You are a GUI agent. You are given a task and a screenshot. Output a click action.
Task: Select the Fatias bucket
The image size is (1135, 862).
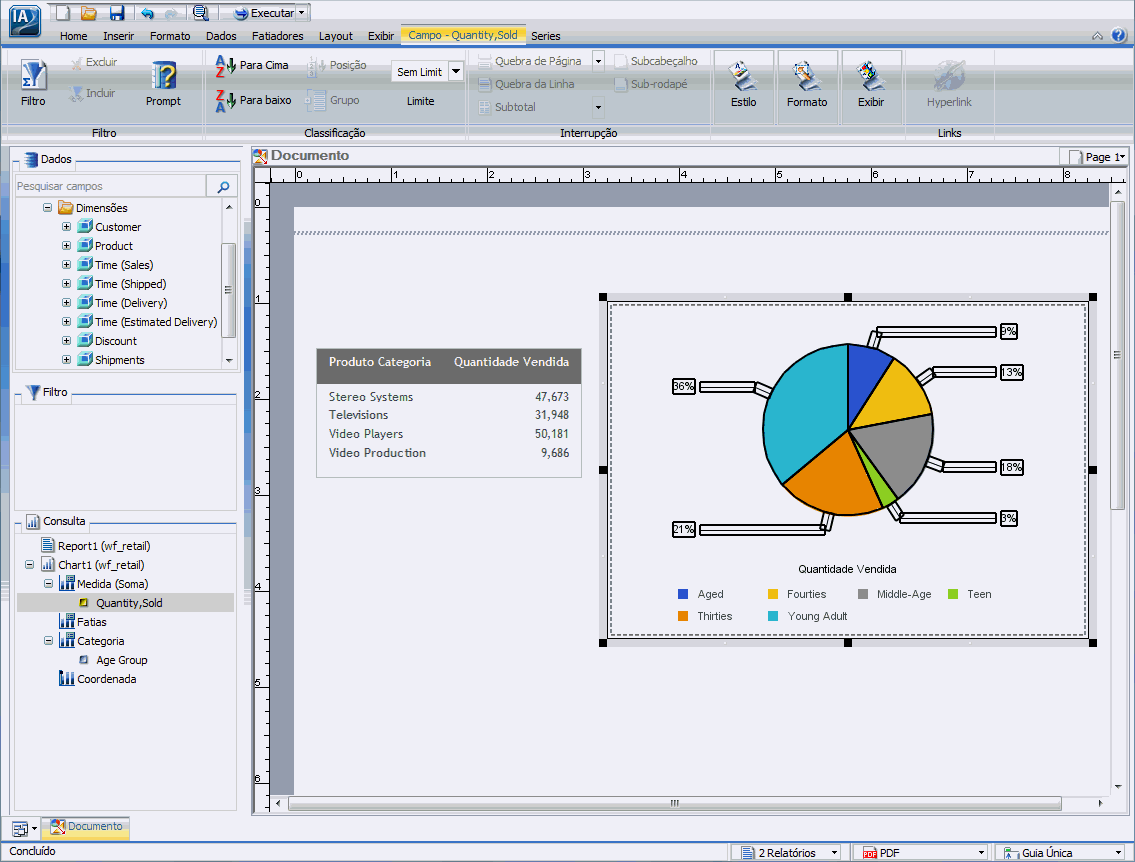pyautogui.click(x=91, y=622)
